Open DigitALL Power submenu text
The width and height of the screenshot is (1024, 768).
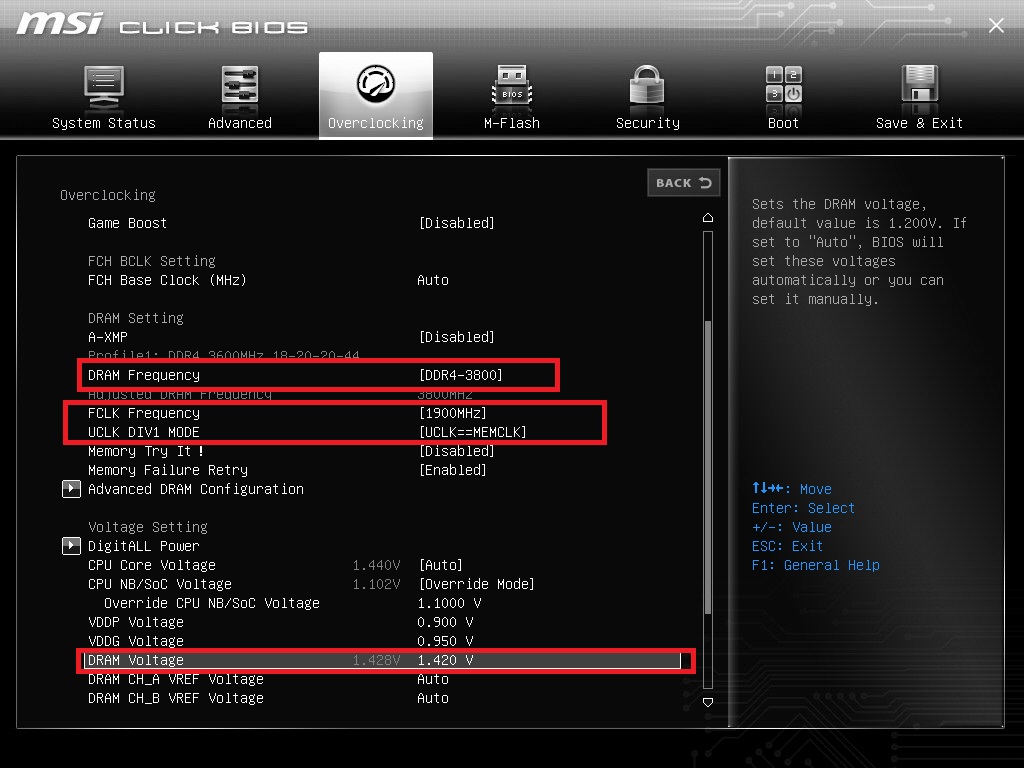click(x=144, y=546)
